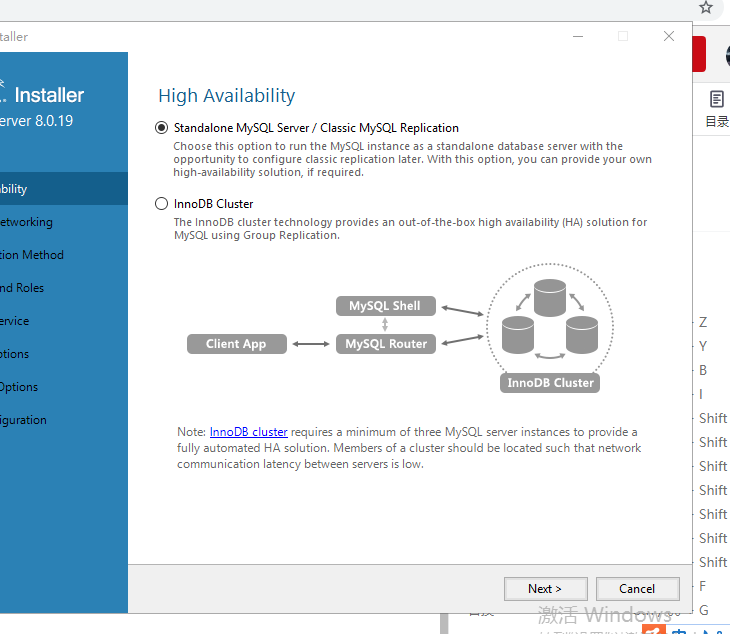
Task: Minimize the MySQL Installer window
Action: click(x=578, y=36)
